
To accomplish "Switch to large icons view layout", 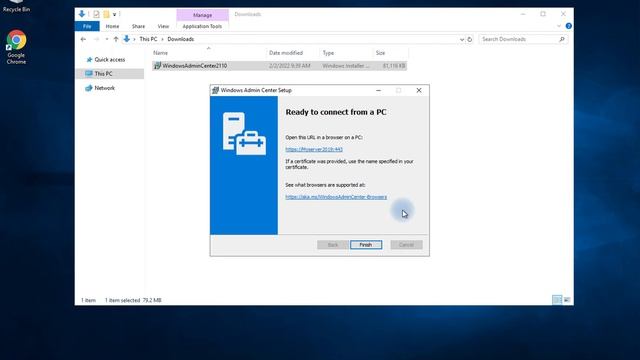I will (x=567, y=300).
